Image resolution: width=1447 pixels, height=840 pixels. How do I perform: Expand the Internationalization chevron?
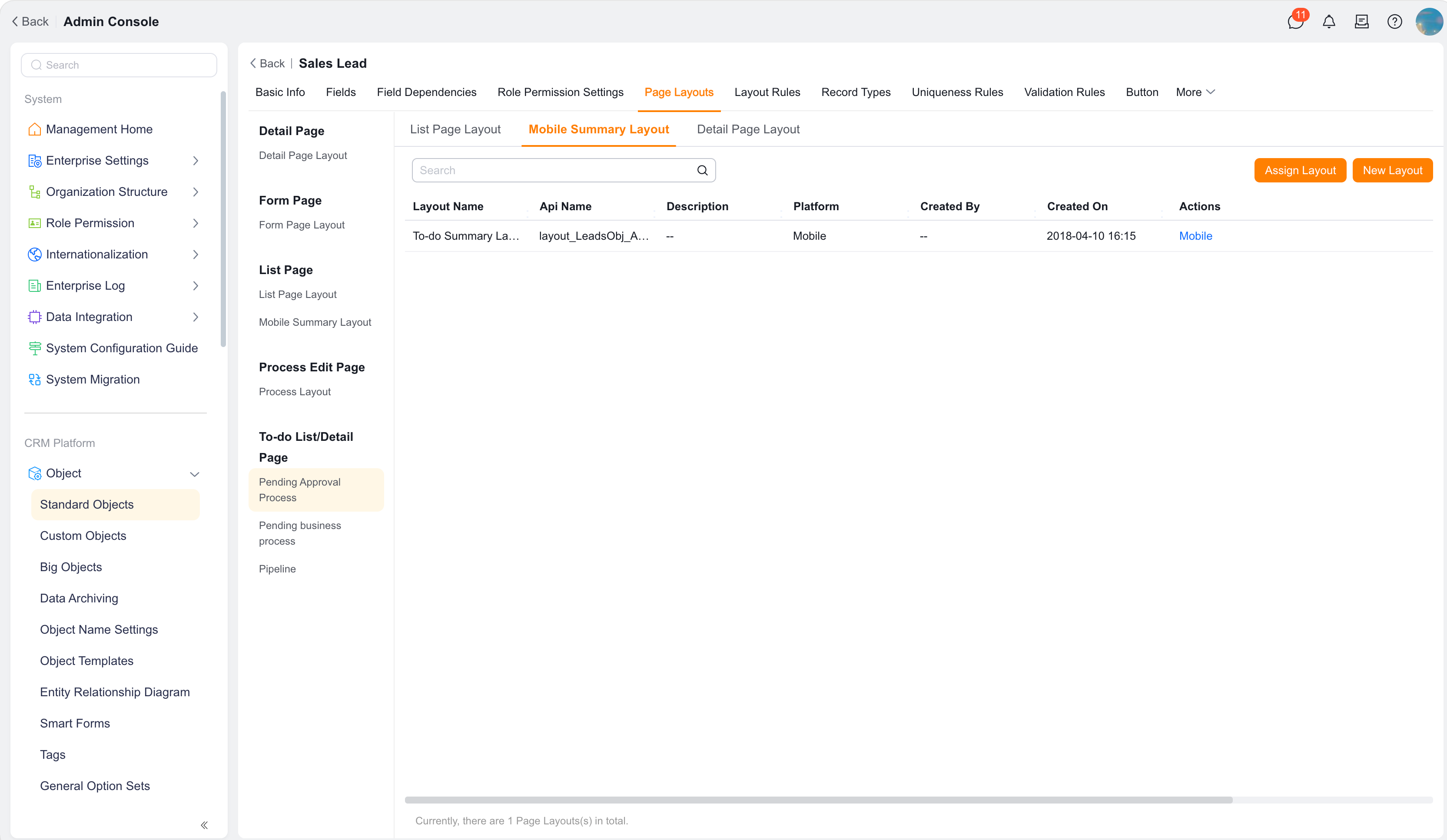[195, 254]
